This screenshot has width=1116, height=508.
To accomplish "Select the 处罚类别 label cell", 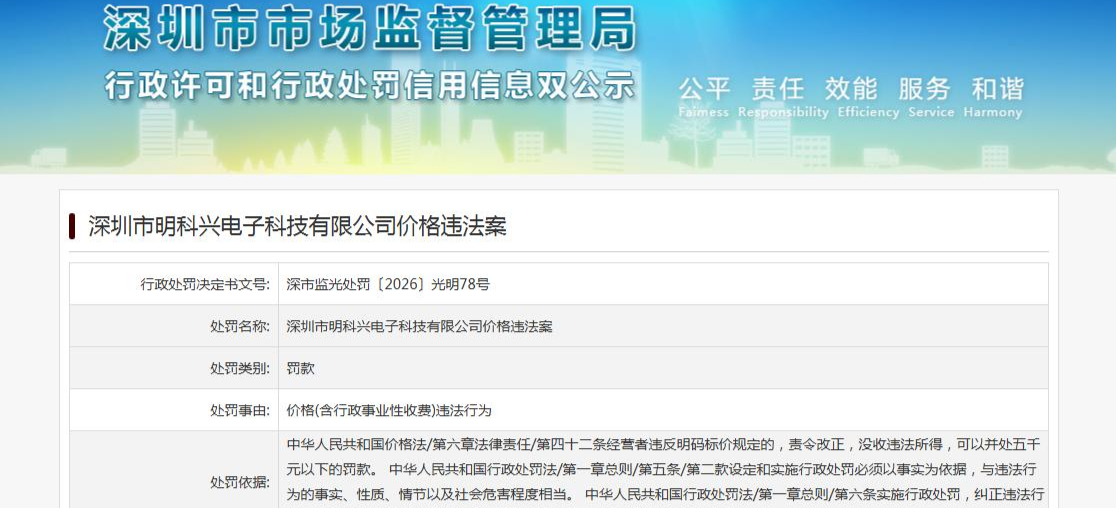I will pos(174,369).
